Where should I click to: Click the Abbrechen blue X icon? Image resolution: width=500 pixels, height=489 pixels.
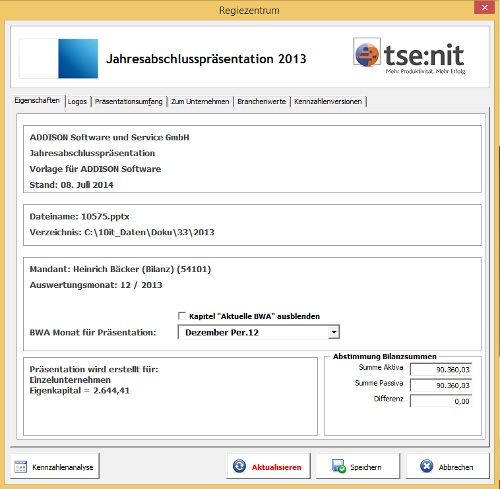click(426, 466)
